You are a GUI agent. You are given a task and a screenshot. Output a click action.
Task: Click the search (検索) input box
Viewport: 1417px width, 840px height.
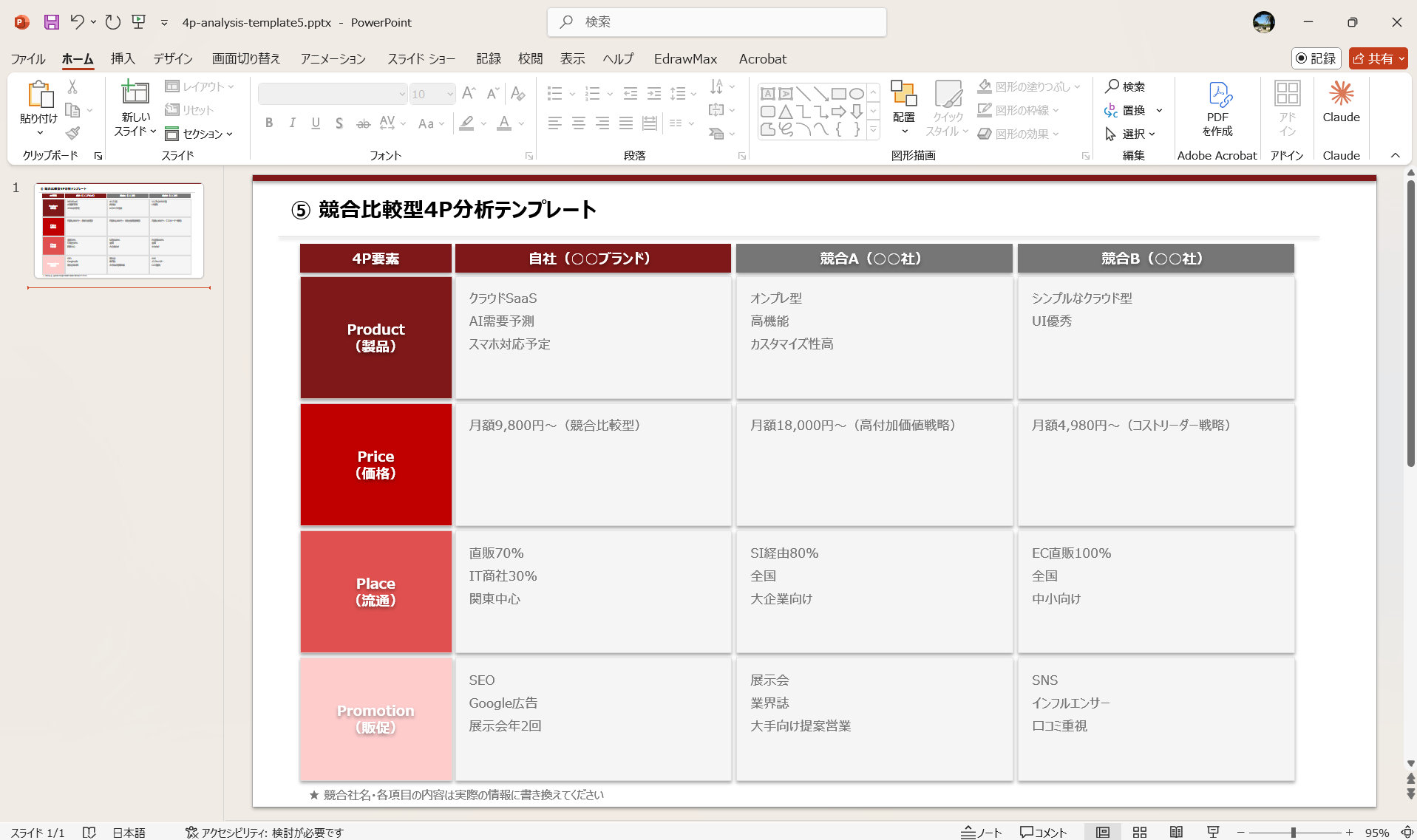(x=716, y=22)
